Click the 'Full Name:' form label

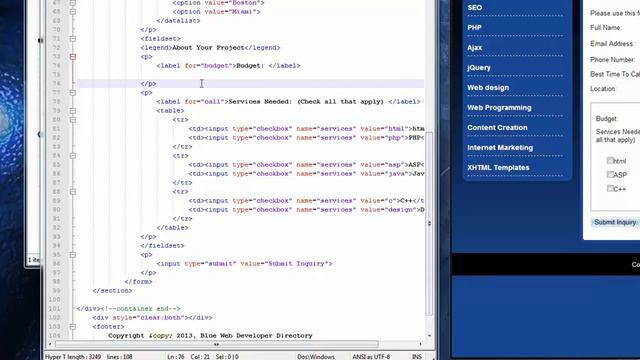click(x=606, y=28)
